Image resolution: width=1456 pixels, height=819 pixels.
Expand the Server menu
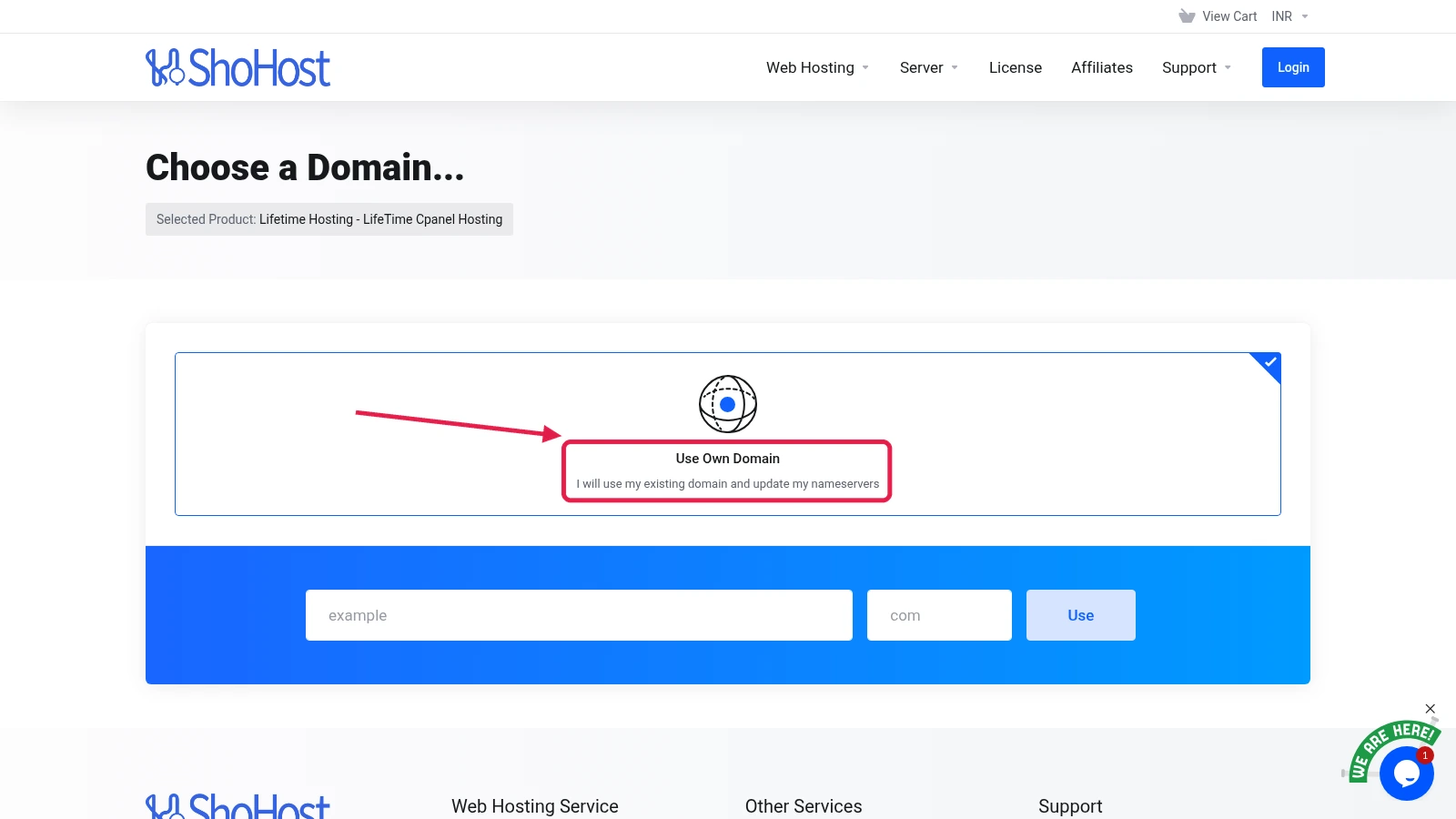point(928,67)
